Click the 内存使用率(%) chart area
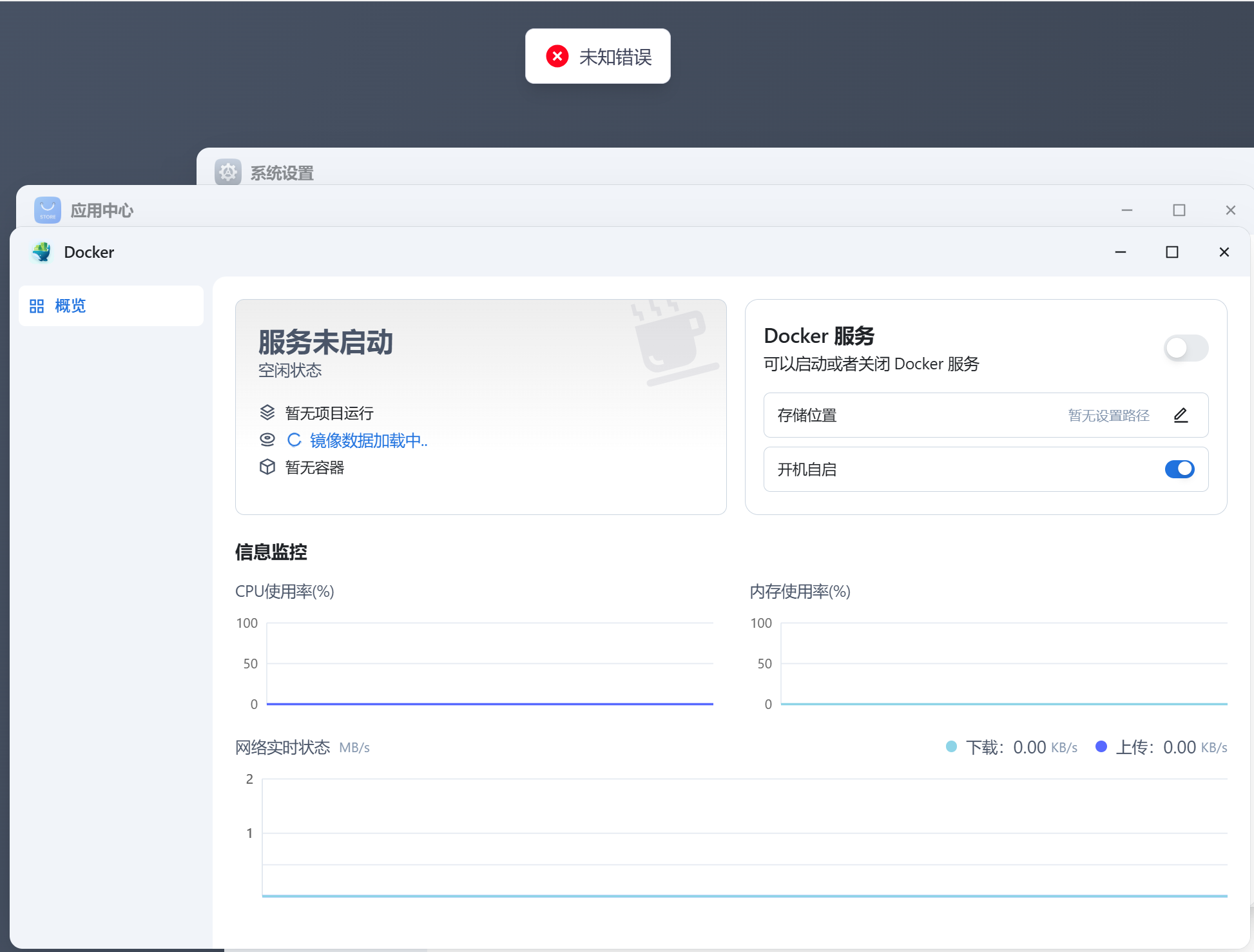 (x=1004, y=663)
